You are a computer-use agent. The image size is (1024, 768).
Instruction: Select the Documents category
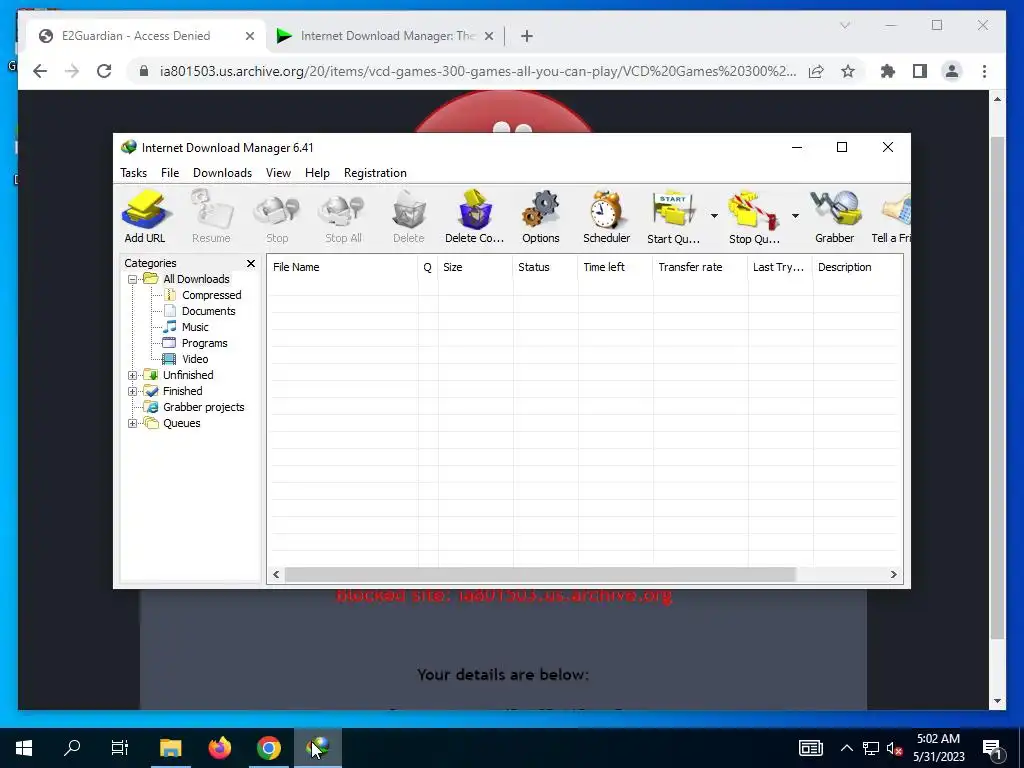[208, 312]
